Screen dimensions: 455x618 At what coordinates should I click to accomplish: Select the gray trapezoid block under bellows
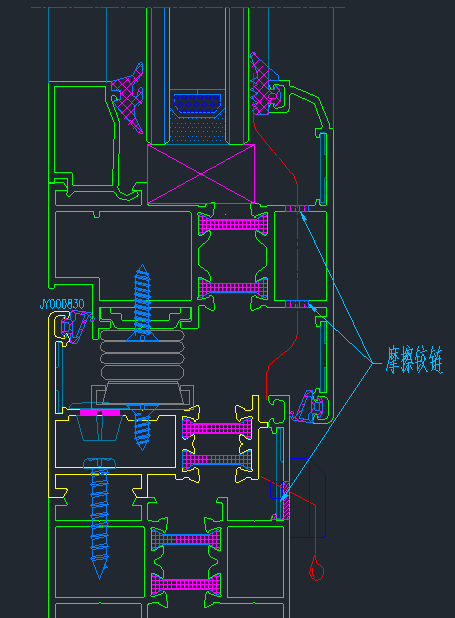(x=142, y=396)
